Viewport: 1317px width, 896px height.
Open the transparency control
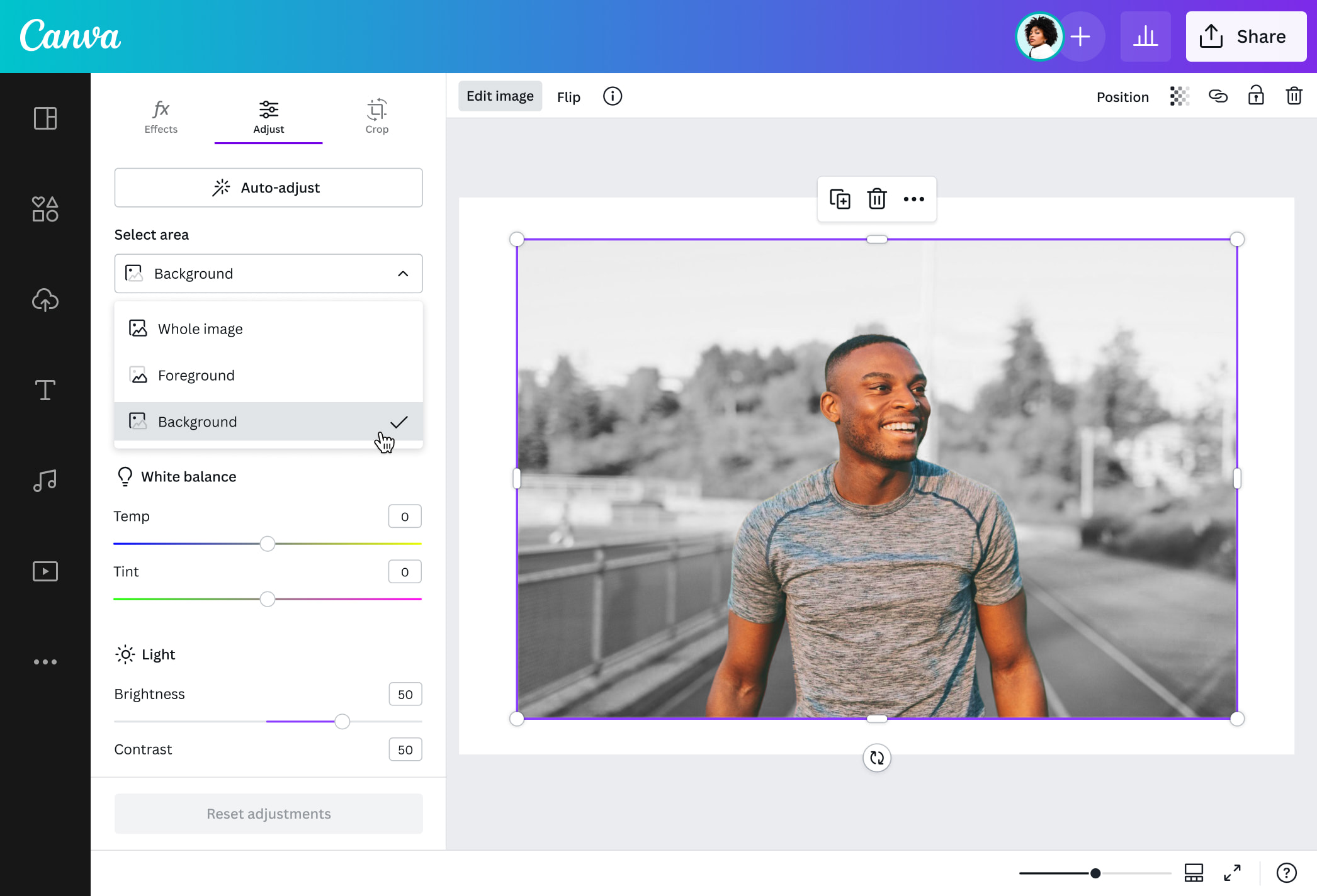1179,96
